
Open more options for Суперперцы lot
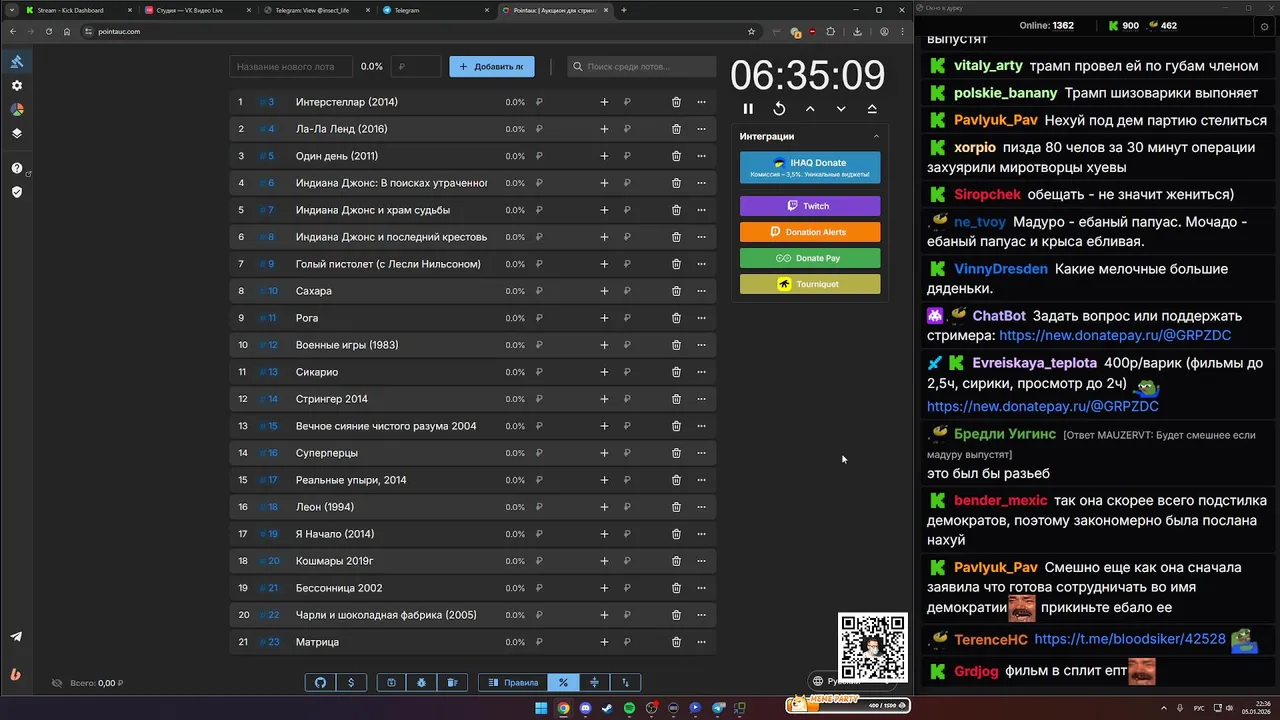(701, 453)
